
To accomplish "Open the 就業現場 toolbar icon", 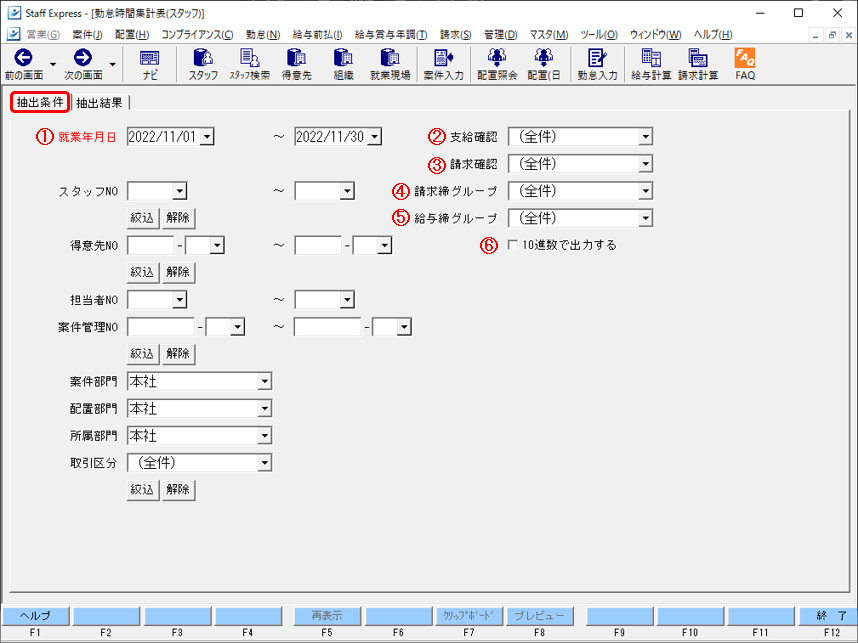I will 389,64.
